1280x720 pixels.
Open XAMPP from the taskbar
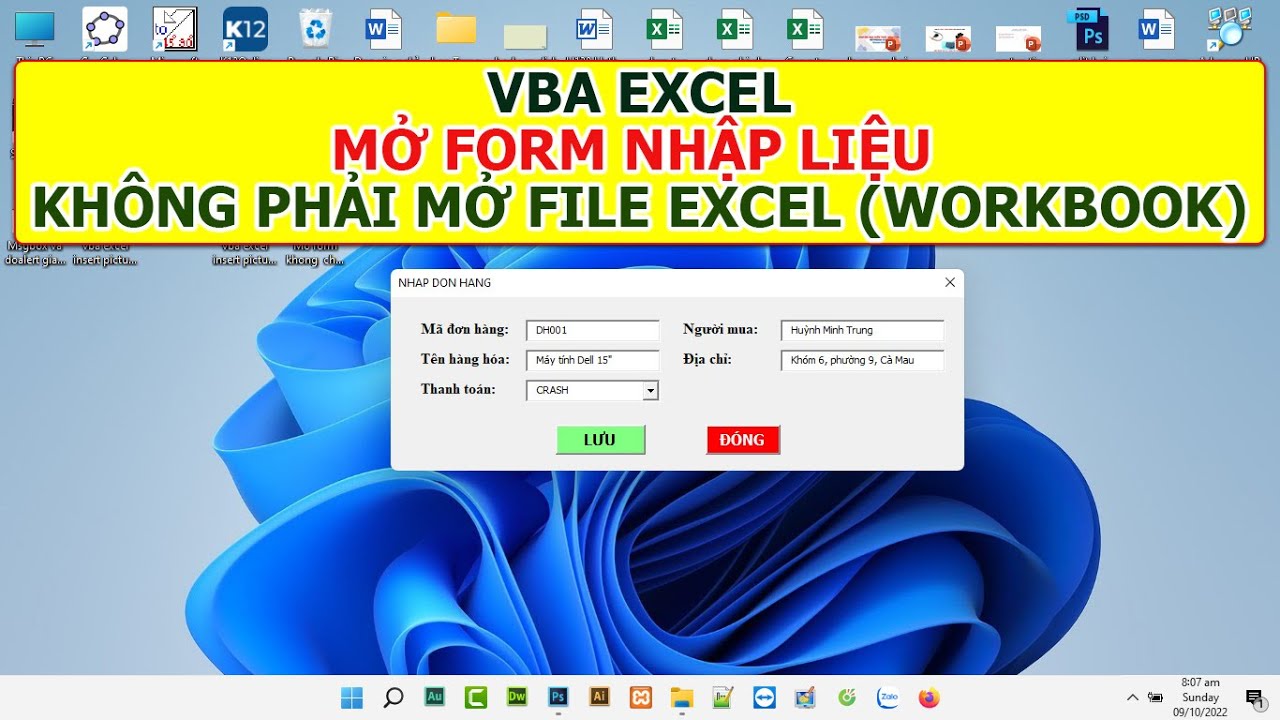tap(640, 697)
